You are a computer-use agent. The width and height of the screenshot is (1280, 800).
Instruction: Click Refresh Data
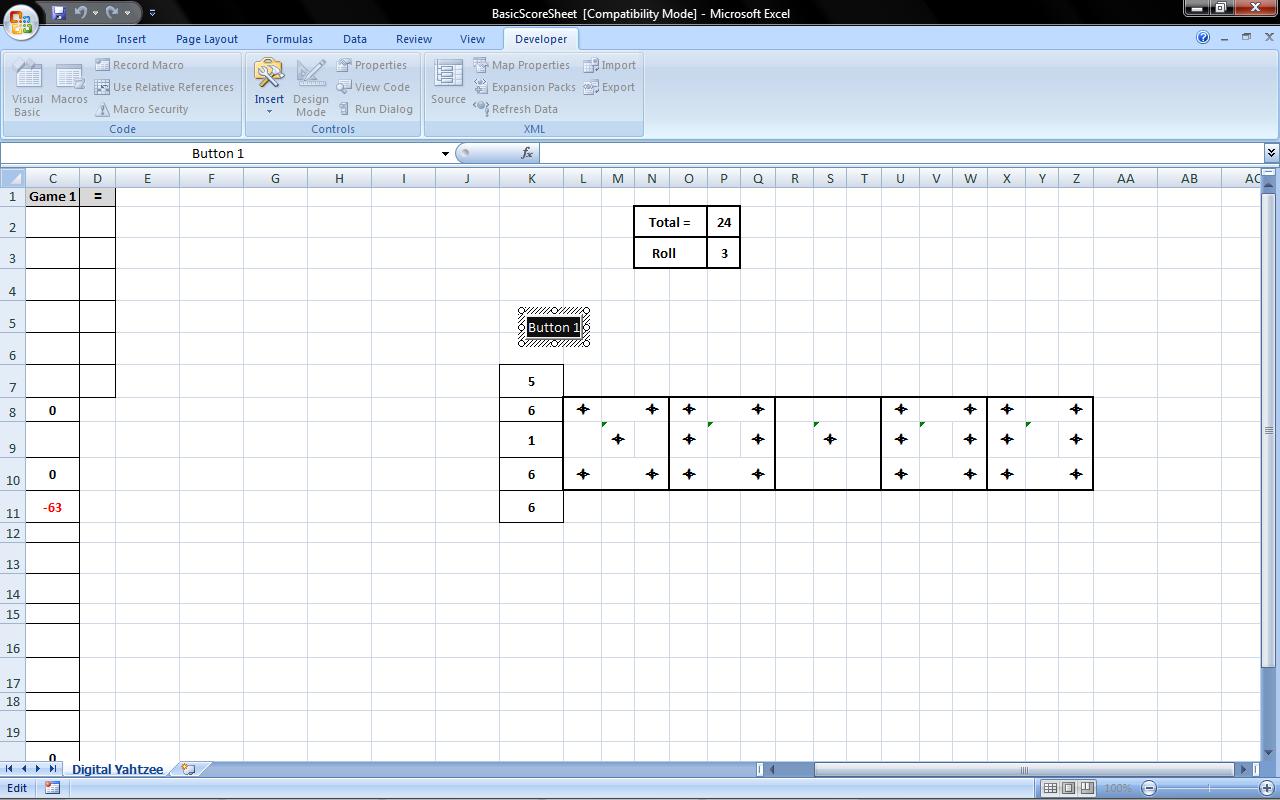pyautogui.click(x=515, y=109)
